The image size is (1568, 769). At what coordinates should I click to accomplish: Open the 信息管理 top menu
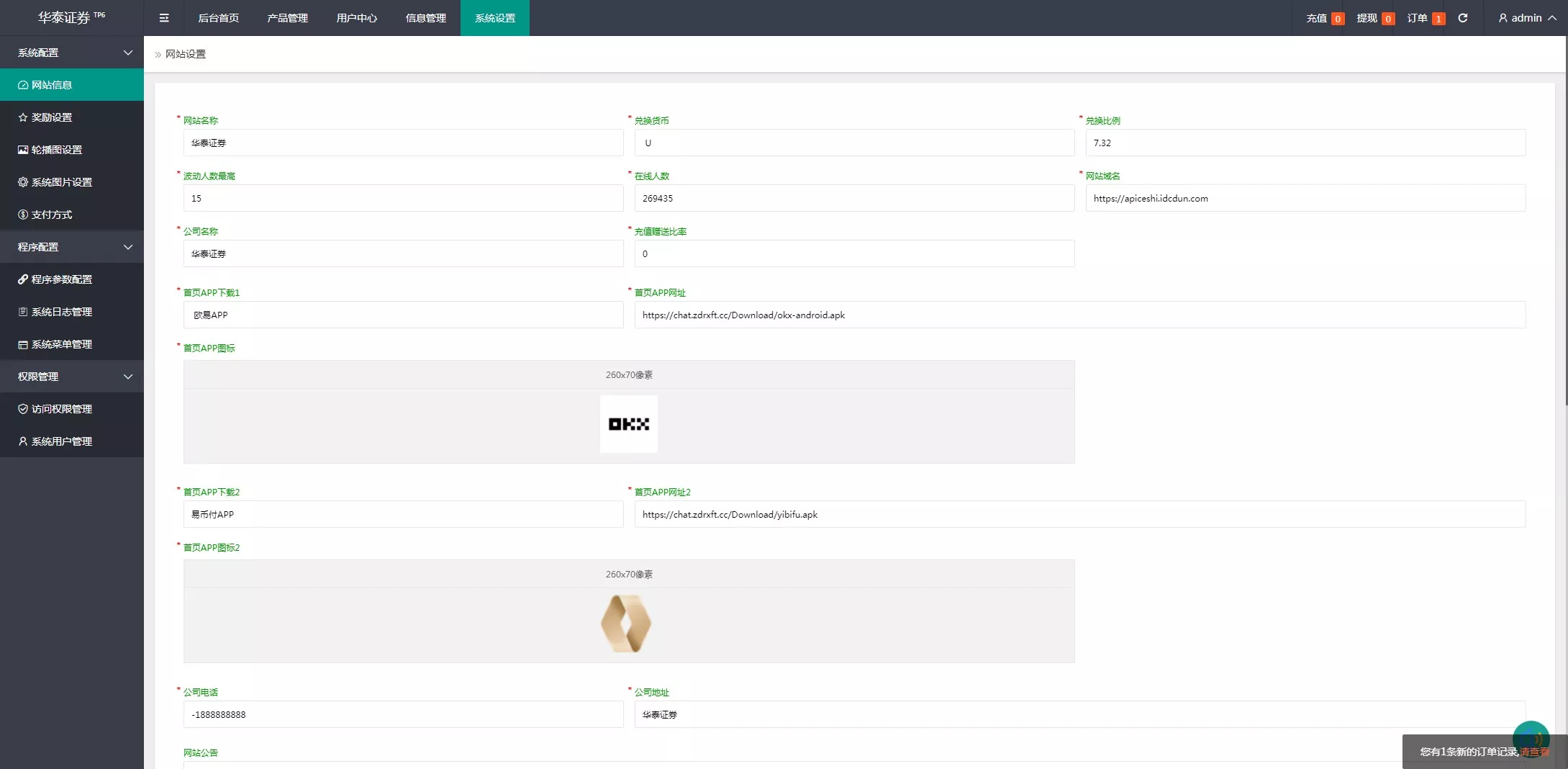pyautogui.click(x=426, y=18)
